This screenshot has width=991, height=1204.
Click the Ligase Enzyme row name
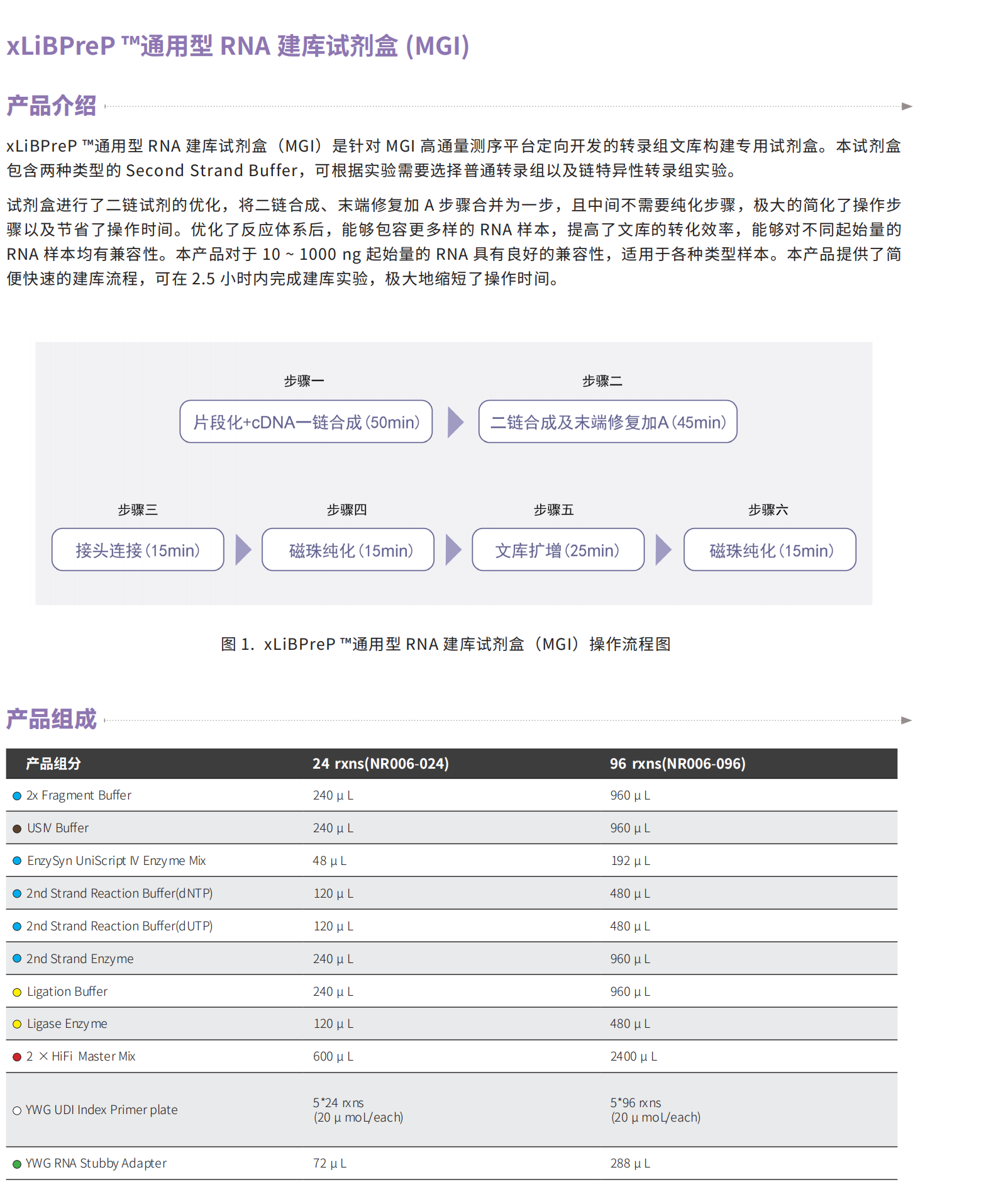point(67,1024)
